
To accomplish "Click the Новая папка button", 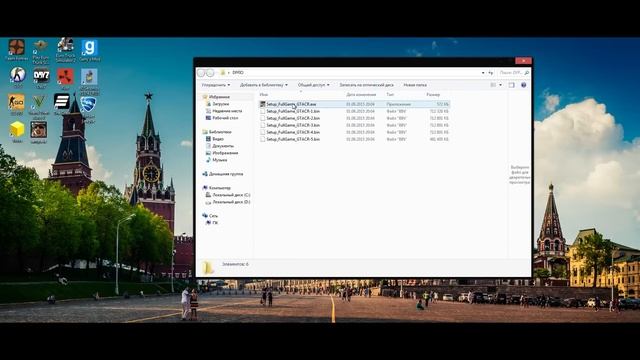I will [415, 85].
